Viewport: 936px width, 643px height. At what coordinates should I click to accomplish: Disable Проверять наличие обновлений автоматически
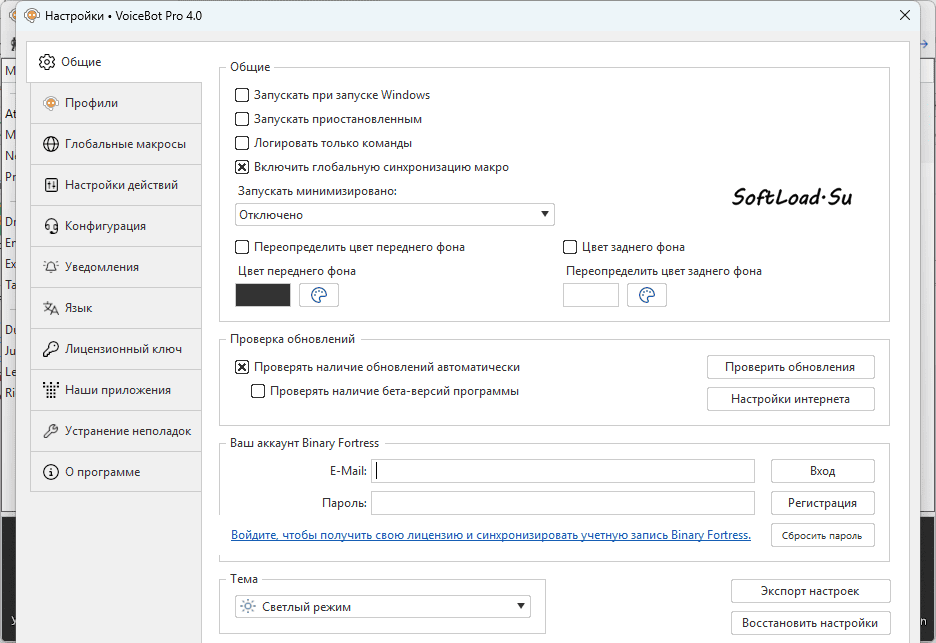click(242, 367)
